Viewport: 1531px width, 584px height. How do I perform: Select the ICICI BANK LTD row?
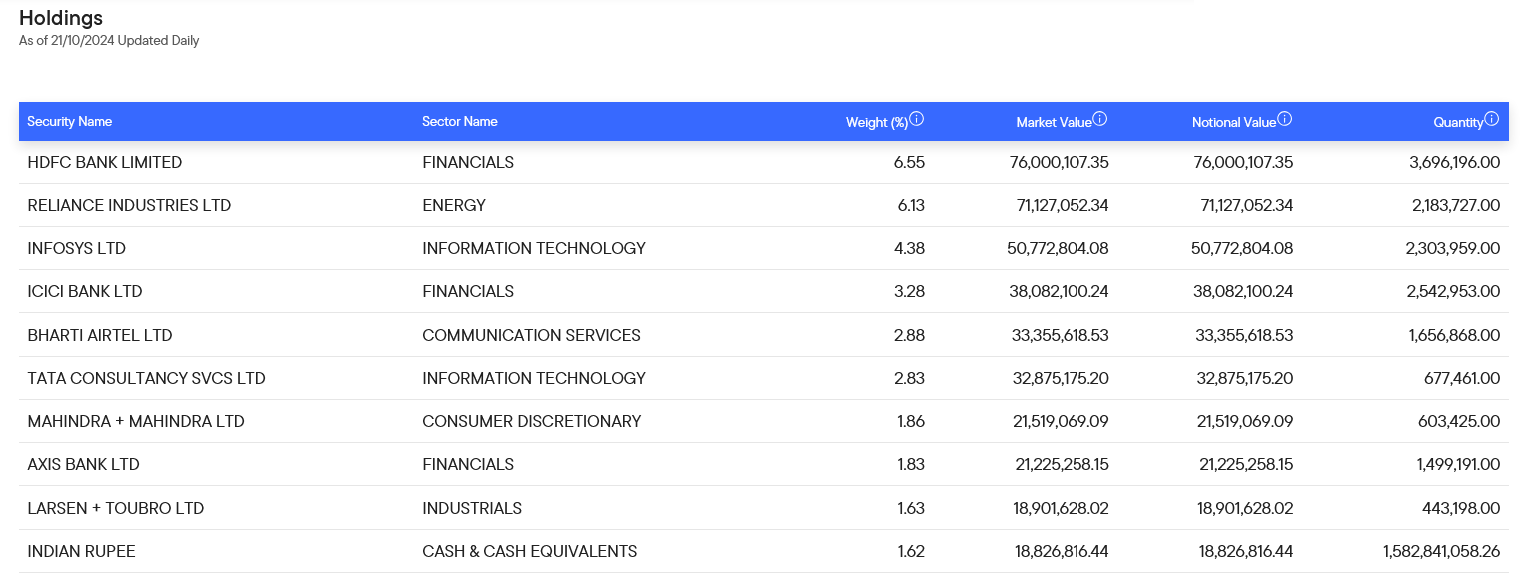point(85,291)
